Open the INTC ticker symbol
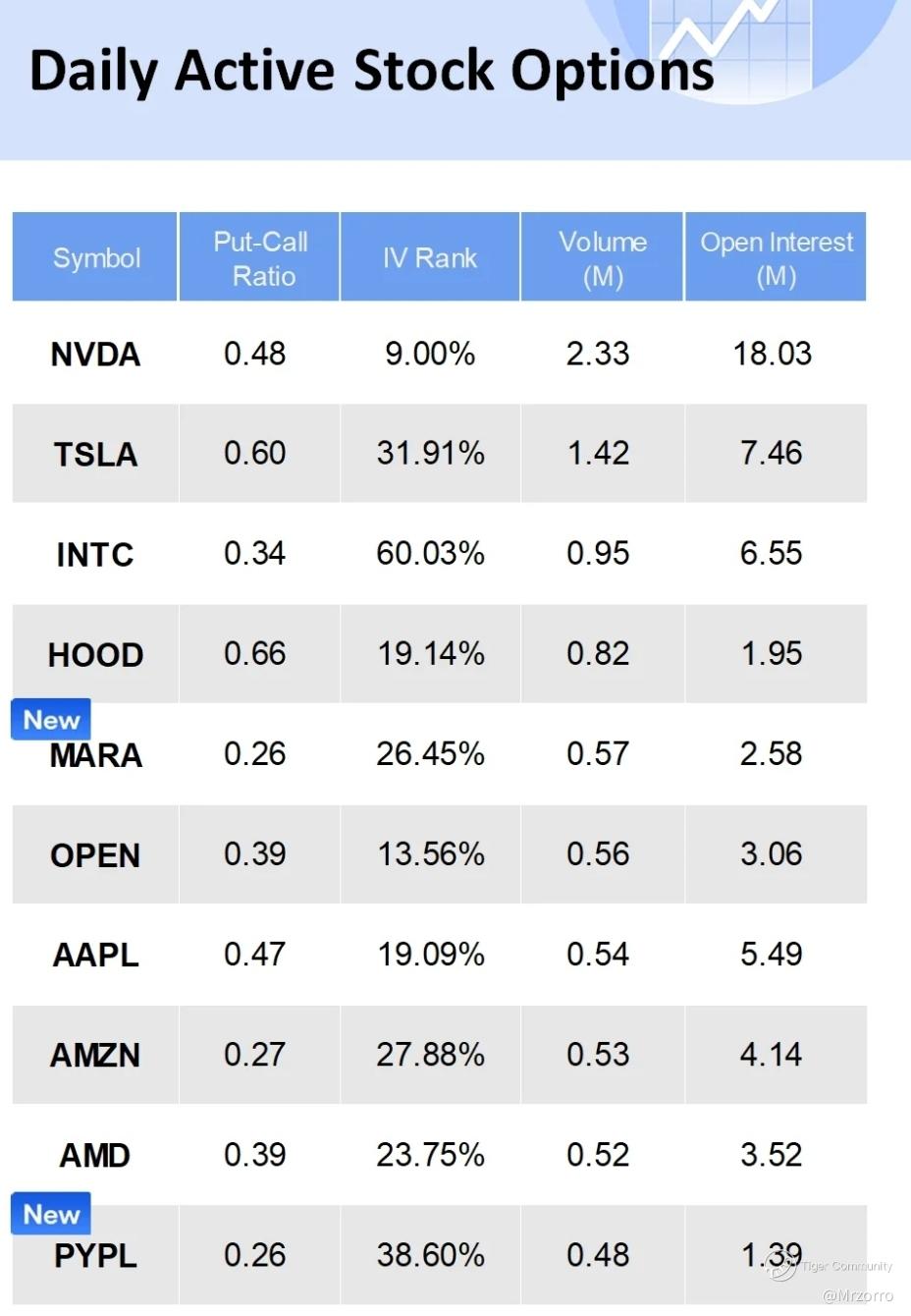Screen dimensions: 911x1316 pos(95,555)
